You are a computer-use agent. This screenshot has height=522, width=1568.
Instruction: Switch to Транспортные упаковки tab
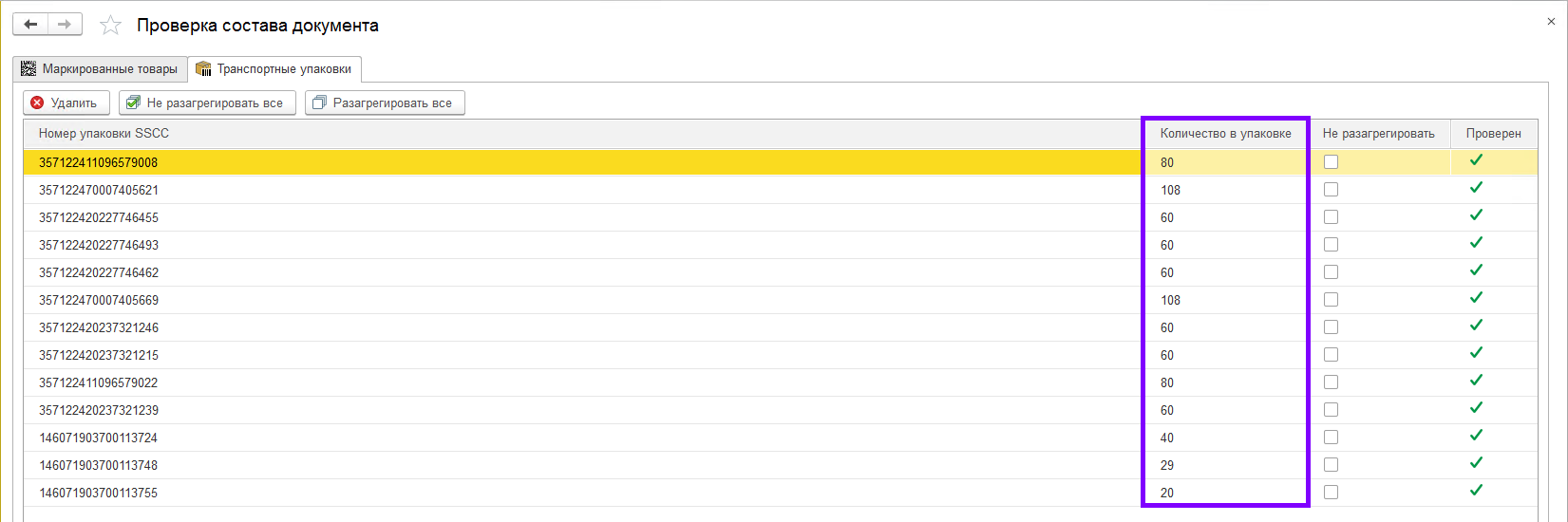(x=274, y=69)
